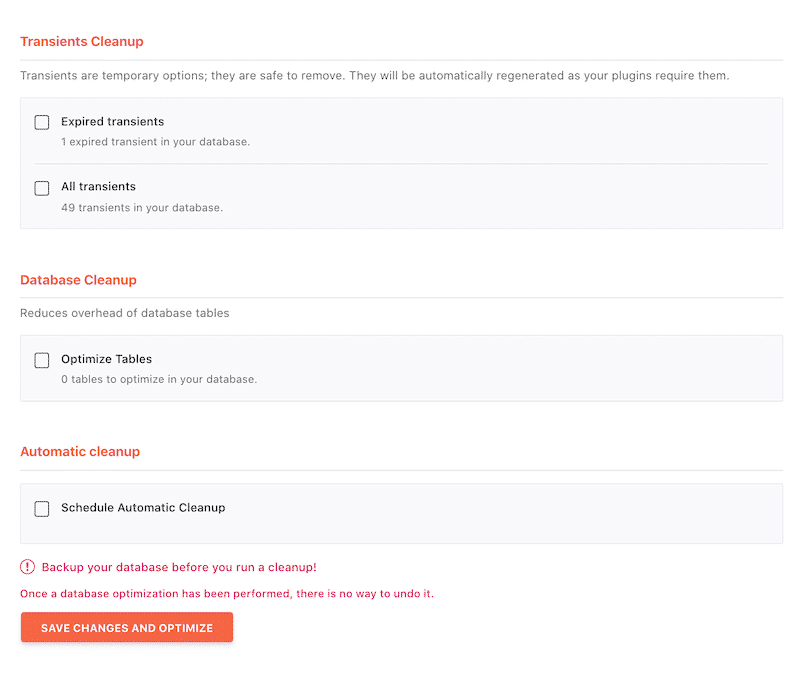Click SAVE CHANGES AND OPTIMIZE
Image resolution: width=800 pixels, height=679 pixels.
tap(126, 627)
